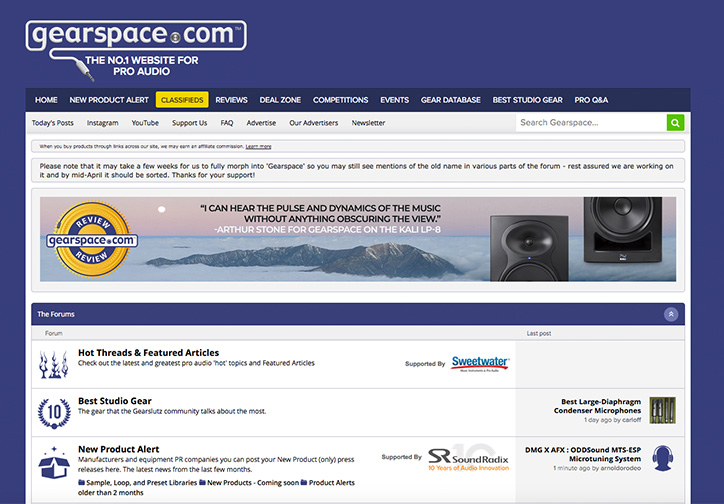Open Sample, Loop, and Preset Libraries subforum
The height and width of the screenshot is (504, 724).
[x=141, y=483]
